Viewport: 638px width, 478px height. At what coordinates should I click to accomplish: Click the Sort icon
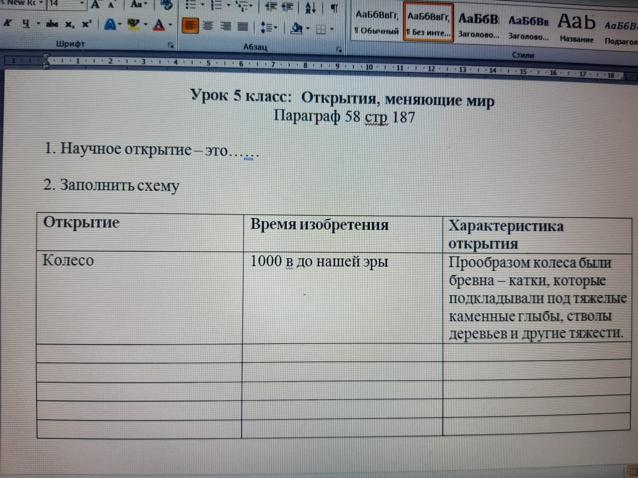310,7
